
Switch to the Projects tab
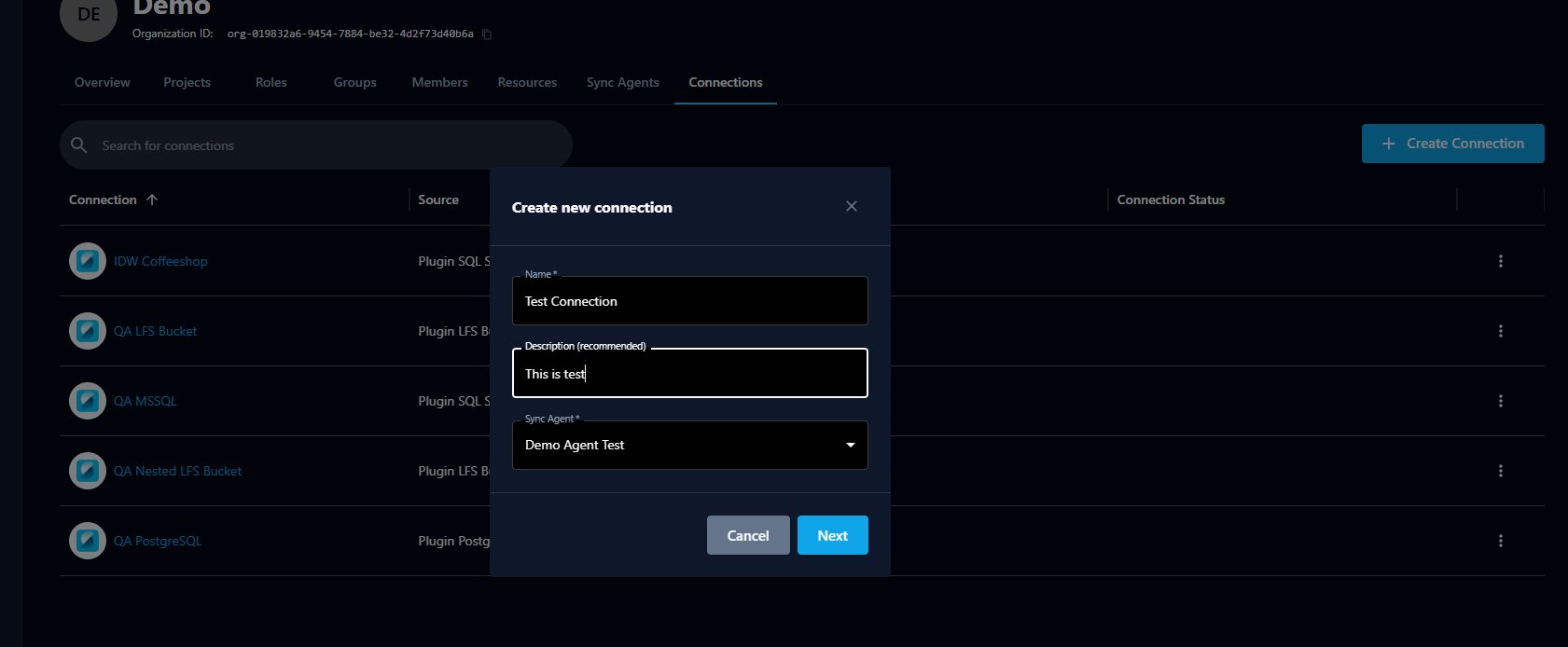click(x=187, y=82)
